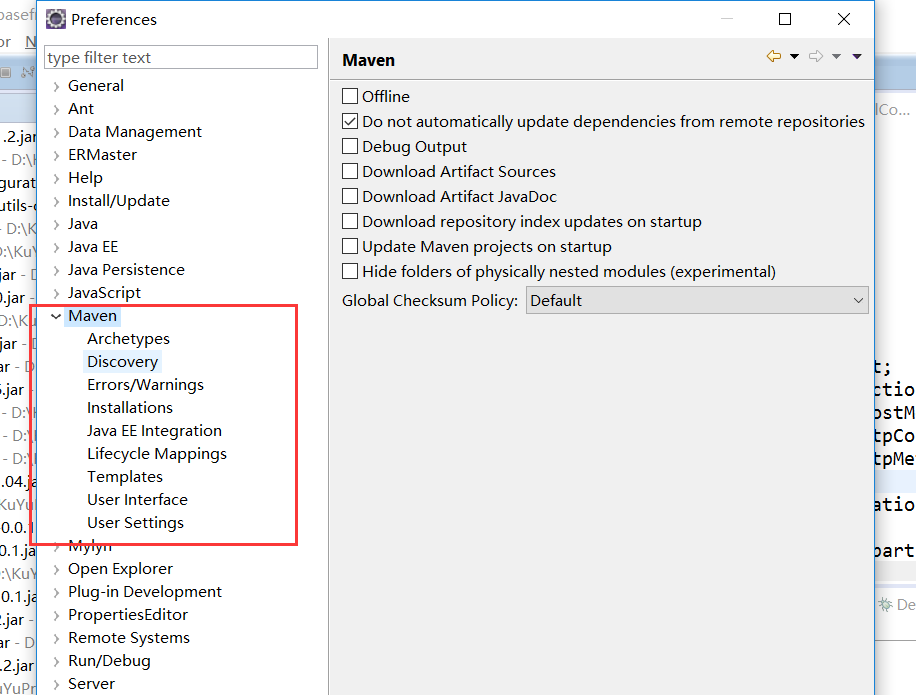
Task: Select the PropertiesEditor category label
Action: (x=128, y=615)
